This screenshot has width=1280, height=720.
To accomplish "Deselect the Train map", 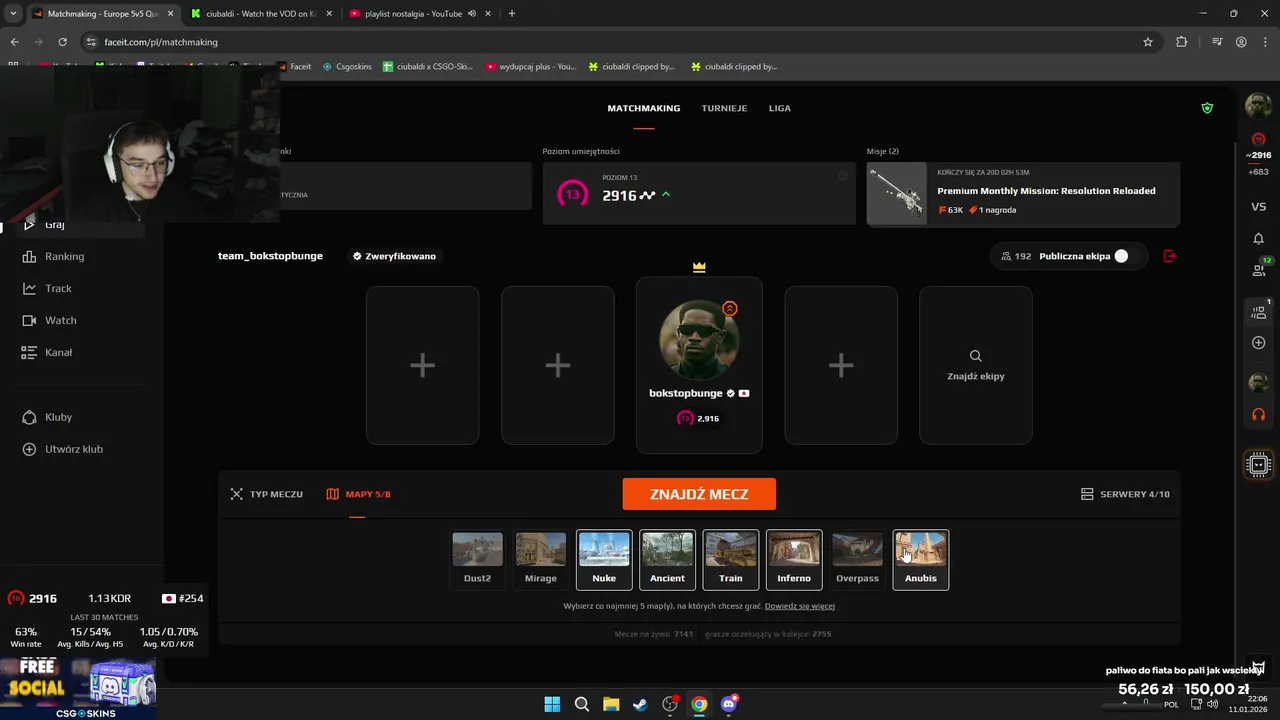I will 731,559.
